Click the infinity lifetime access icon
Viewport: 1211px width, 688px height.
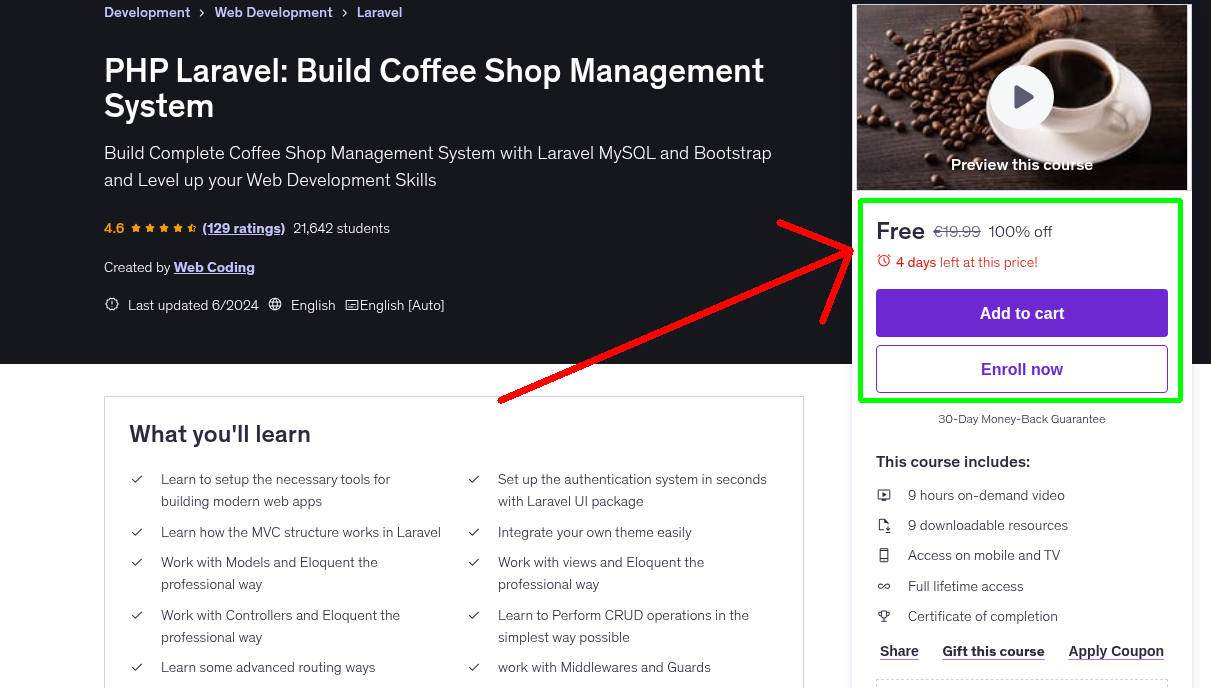(x=884, y=586)
